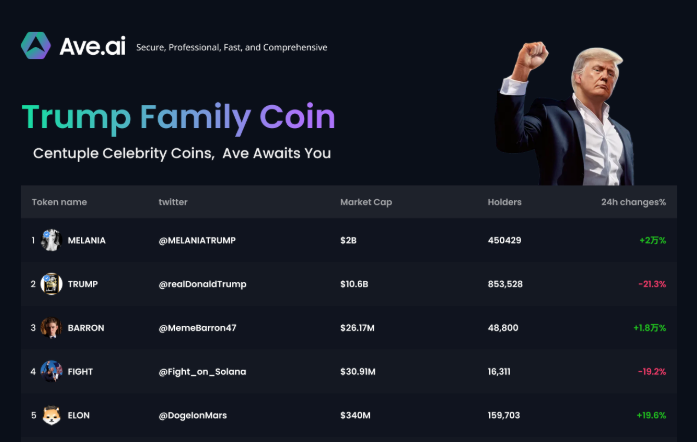The height and width of the screenshot is (442, 697).
Task: Click the ELON Shiba dog token icon
Action: click(51, 416)
